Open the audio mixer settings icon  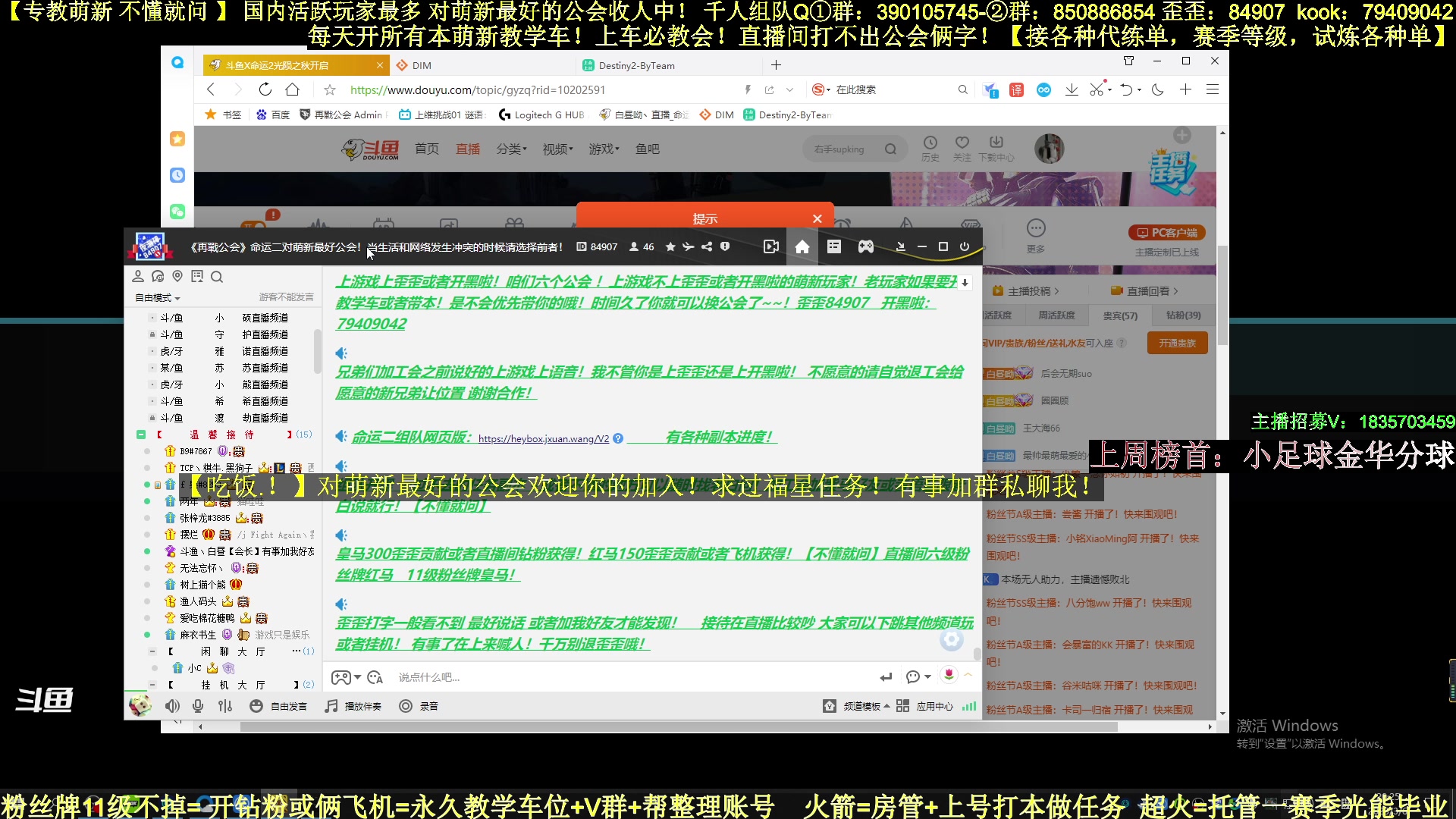pyautogui.click(x=225, y=706)
